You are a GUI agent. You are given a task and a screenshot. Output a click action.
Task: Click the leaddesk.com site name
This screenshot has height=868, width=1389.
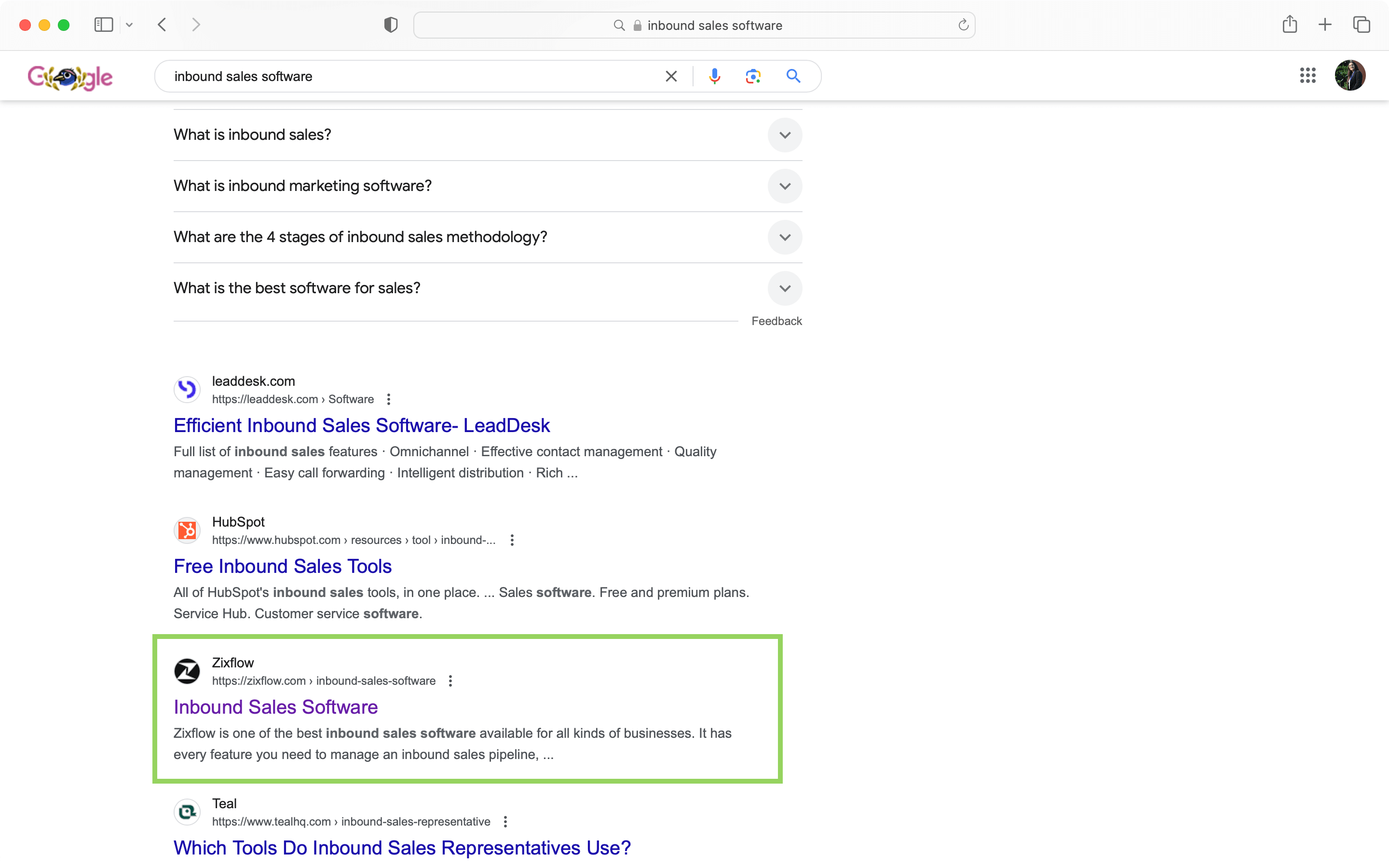coord(253,381)
